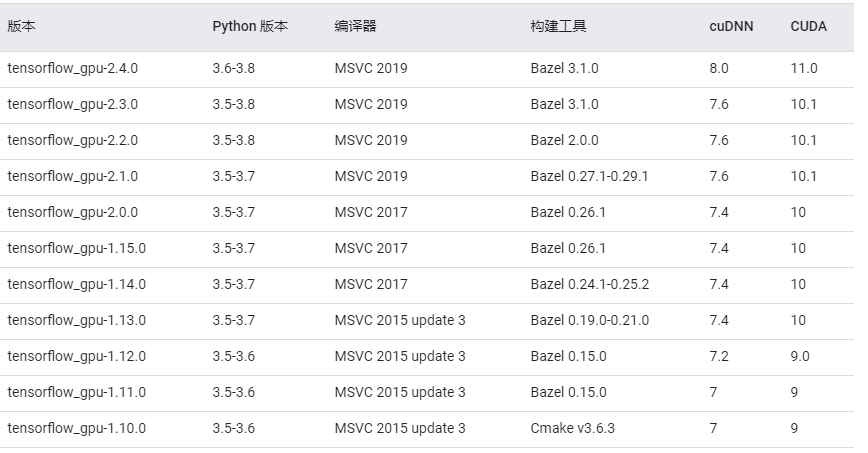Click CUDA 10 in the 1.13.0 row
868x453 pixels.
[x=798, y=320]
